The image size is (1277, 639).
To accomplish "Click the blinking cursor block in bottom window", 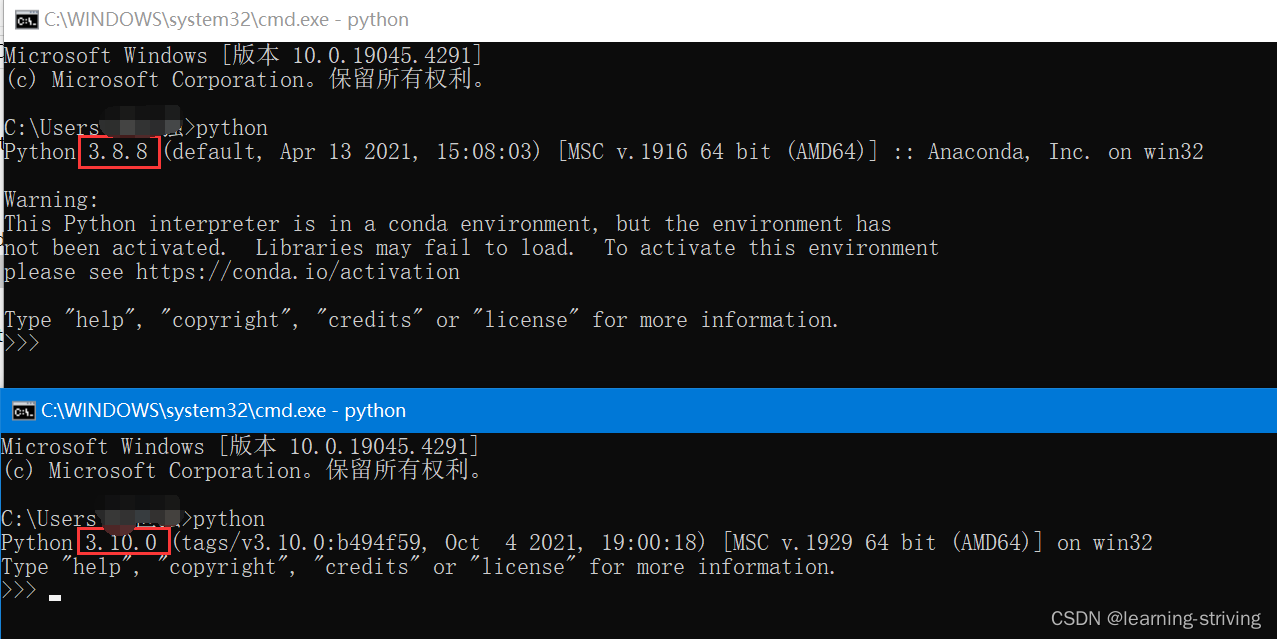I will click(54, 597).
